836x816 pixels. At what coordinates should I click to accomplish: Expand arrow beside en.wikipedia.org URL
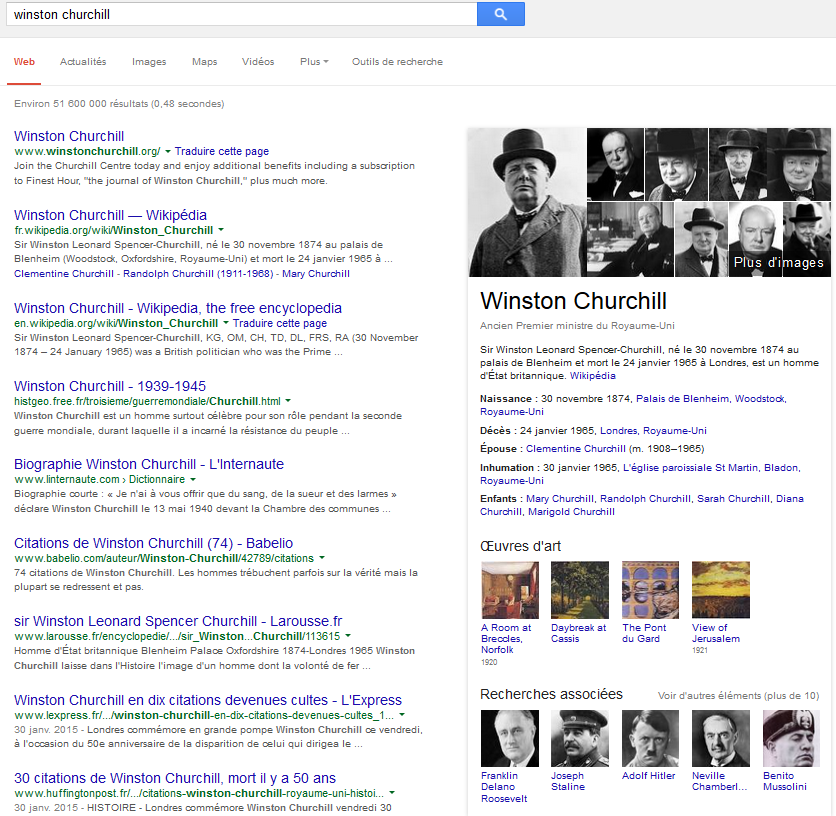pyautogui.click(x=226, y=323)
